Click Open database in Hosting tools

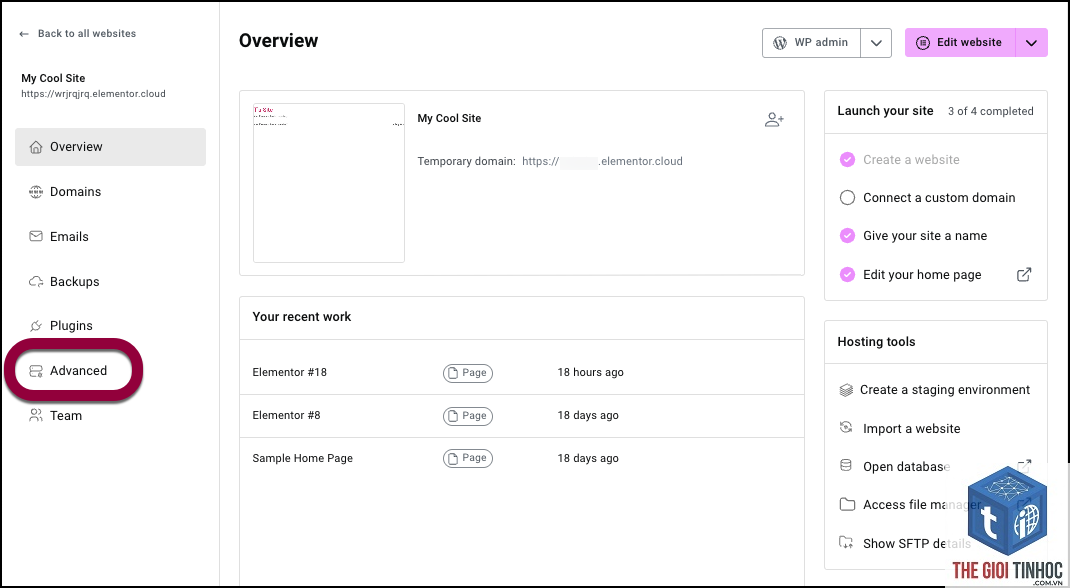906,467
